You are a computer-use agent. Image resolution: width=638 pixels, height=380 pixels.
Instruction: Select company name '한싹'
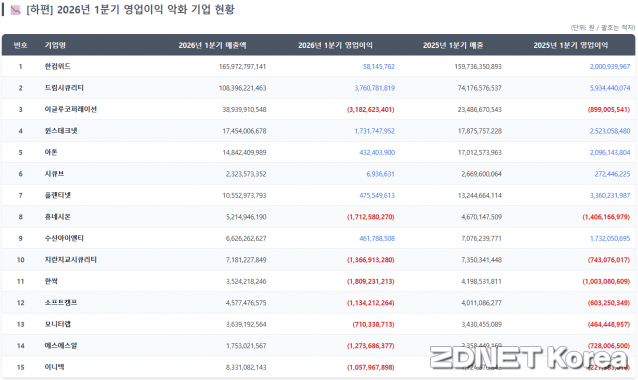(x=51, y=281)
